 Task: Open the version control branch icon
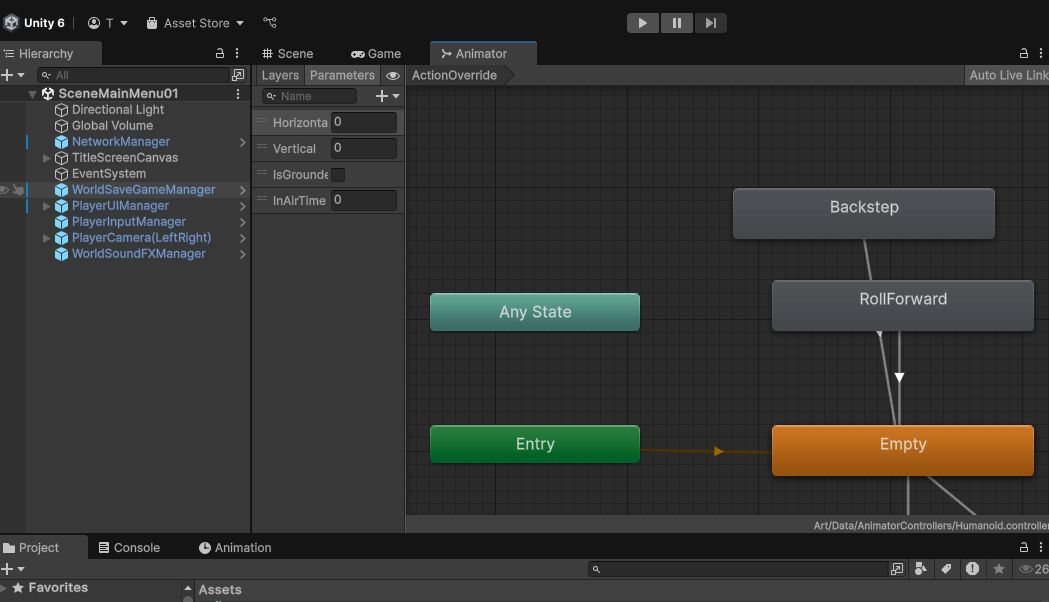[x=270, y=23]
